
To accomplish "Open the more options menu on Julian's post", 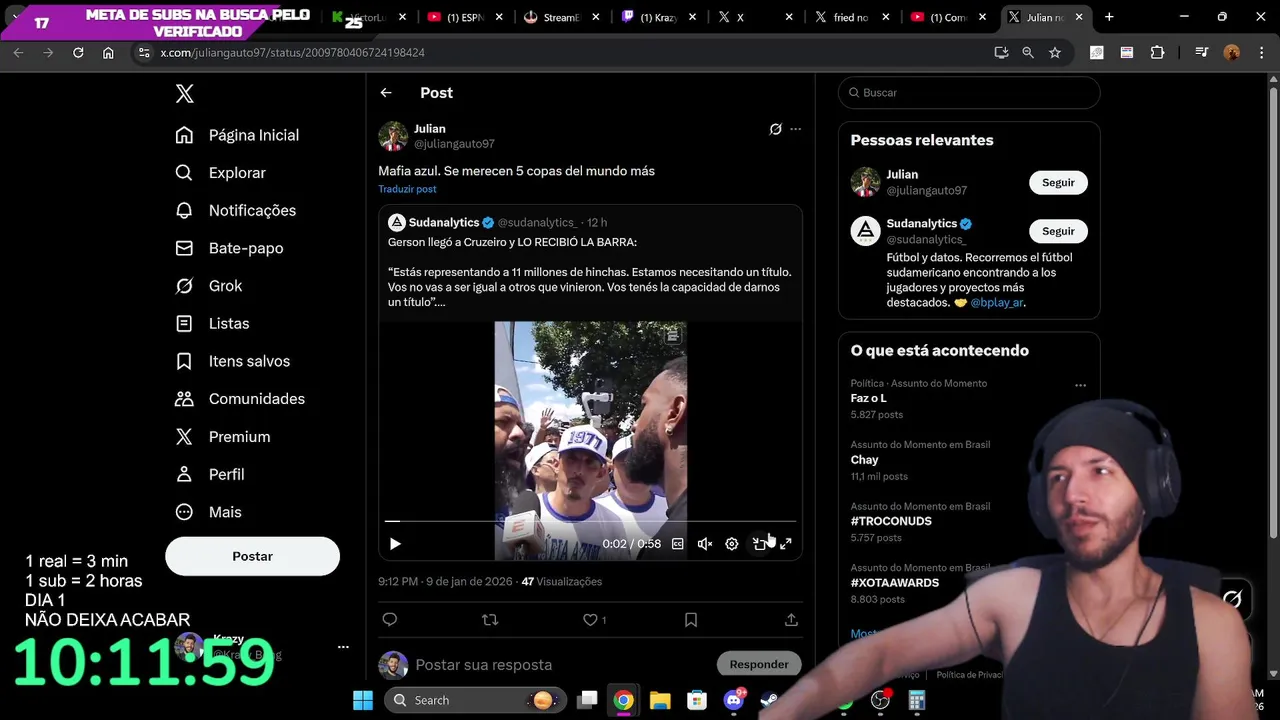I will point(796,129).
